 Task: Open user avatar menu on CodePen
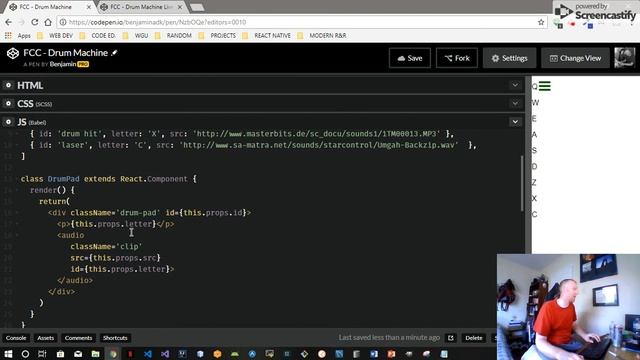click(624, 58)
